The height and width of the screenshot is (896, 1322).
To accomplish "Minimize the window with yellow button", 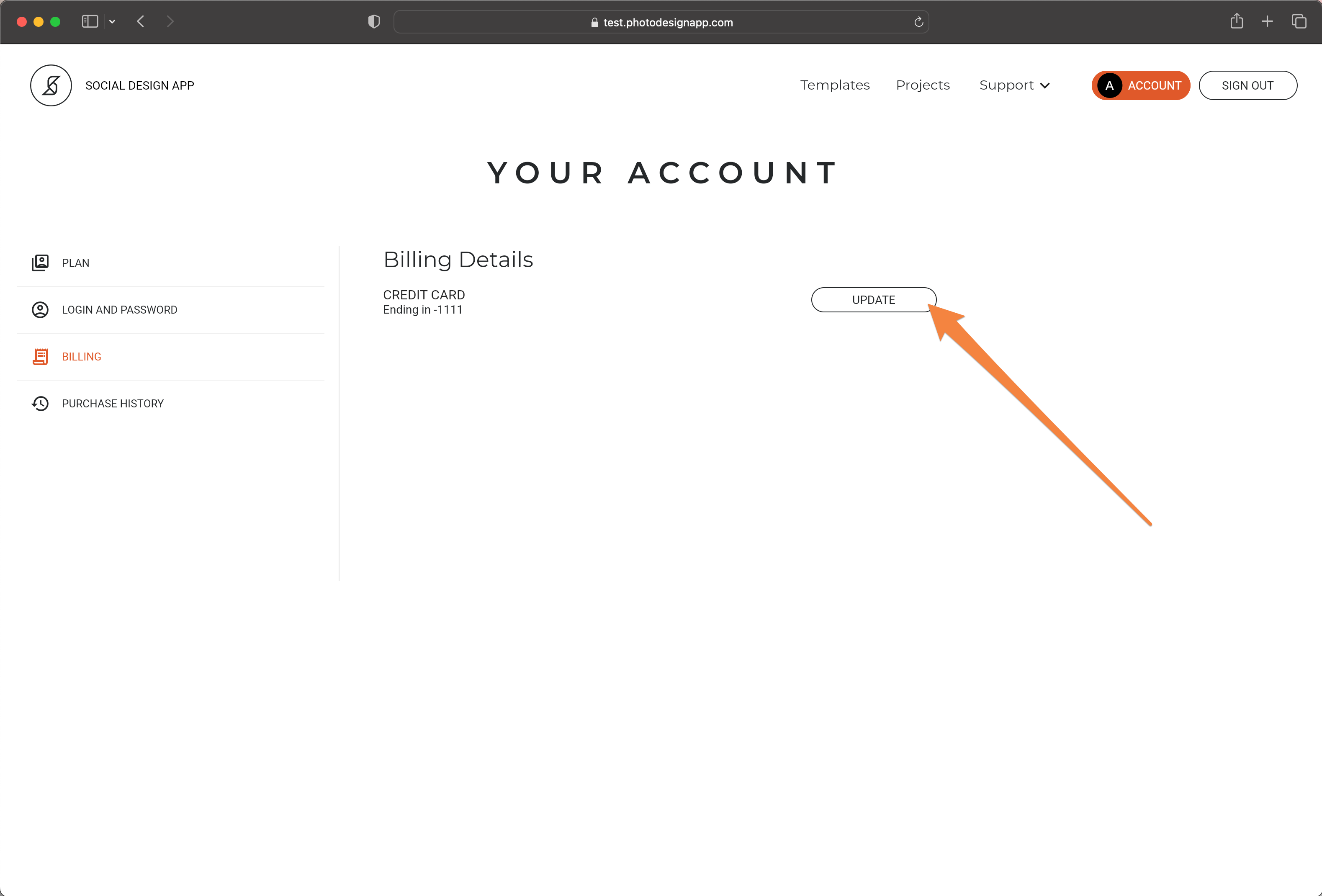I will 39,22.
